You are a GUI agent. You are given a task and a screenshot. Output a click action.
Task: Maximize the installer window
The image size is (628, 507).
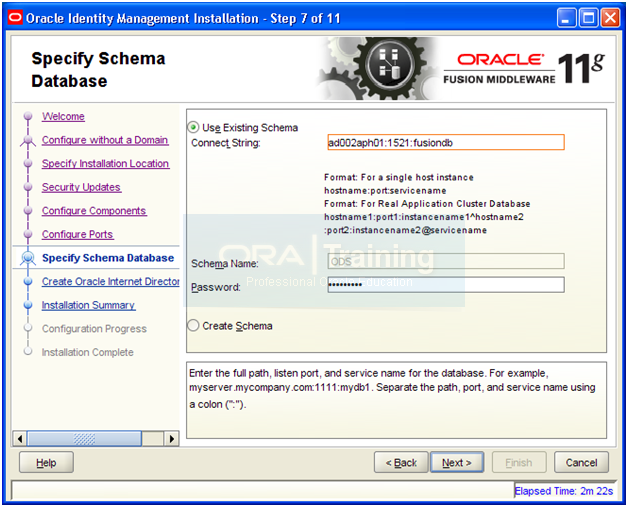point(588,18)
